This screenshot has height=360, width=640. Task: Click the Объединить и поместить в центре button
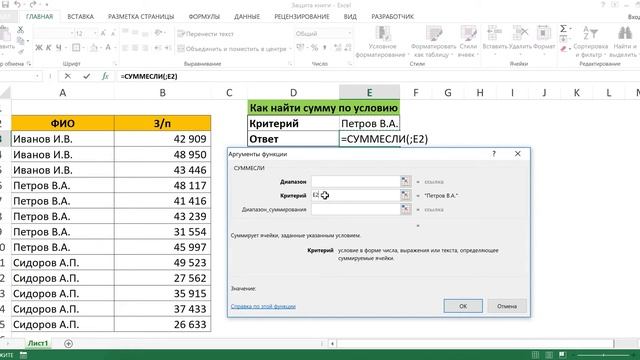232,49
